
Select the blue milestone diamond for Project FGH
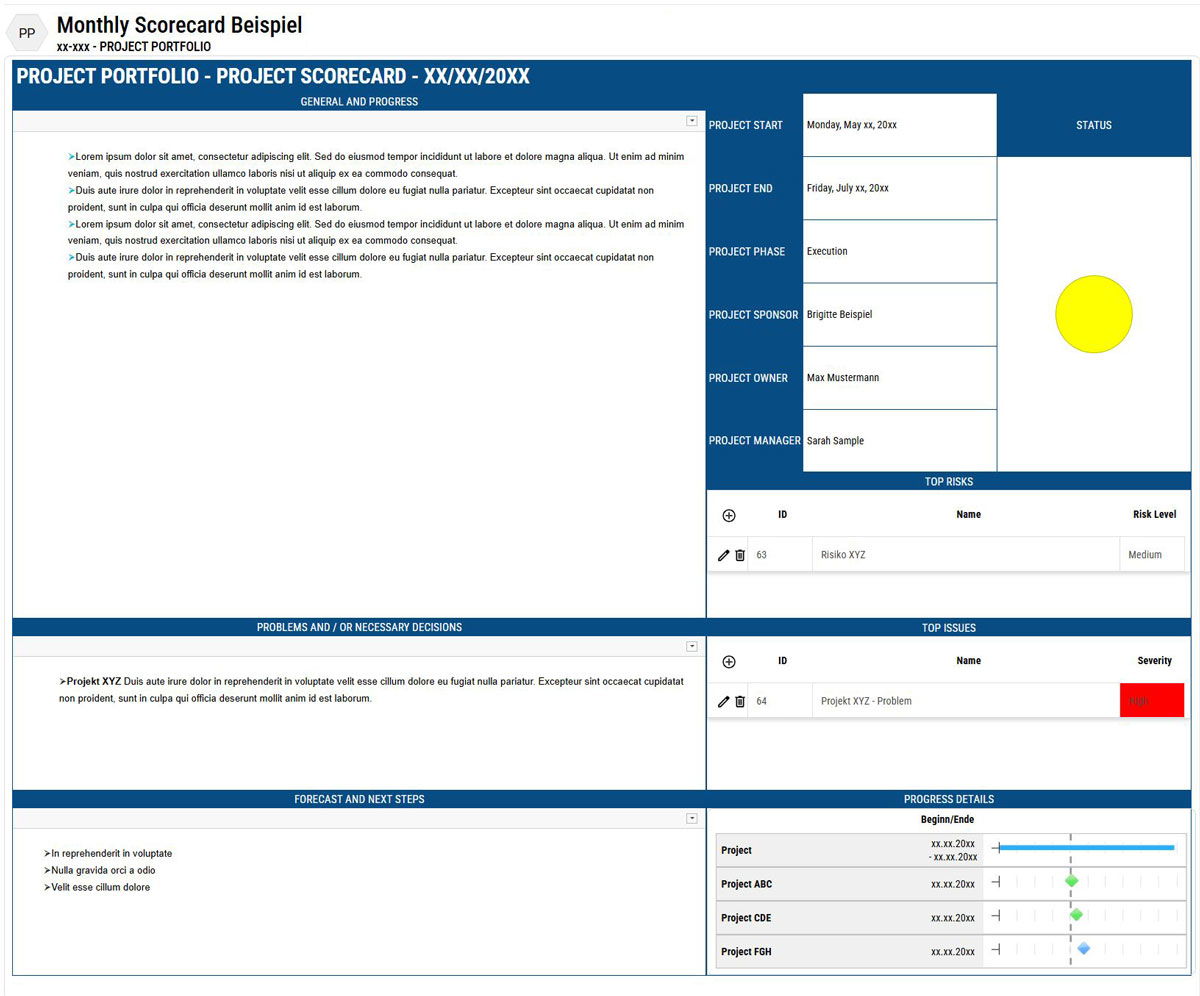[x=1083, y=948]
